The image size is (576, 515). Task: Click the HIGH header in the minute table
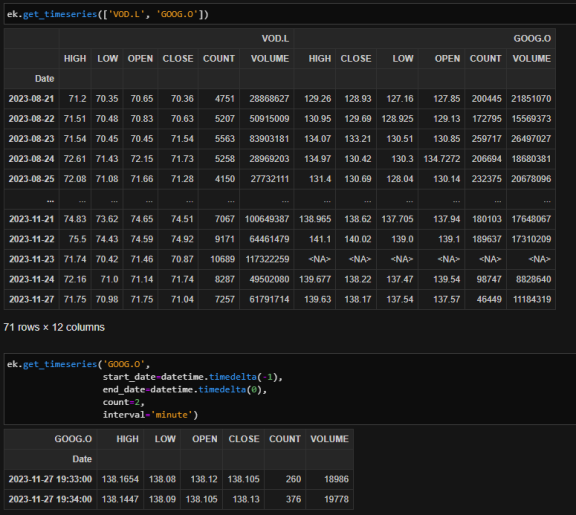[127, 439]
